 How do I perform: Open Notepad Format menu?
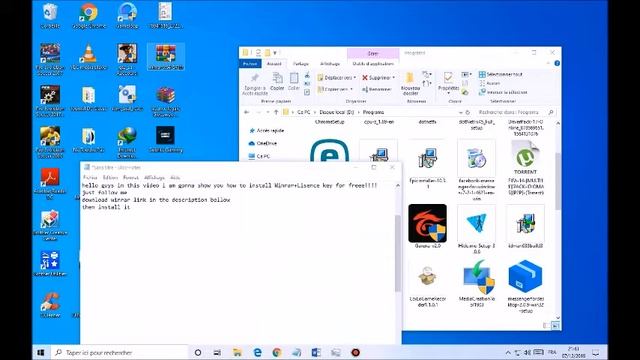[131, 178]
